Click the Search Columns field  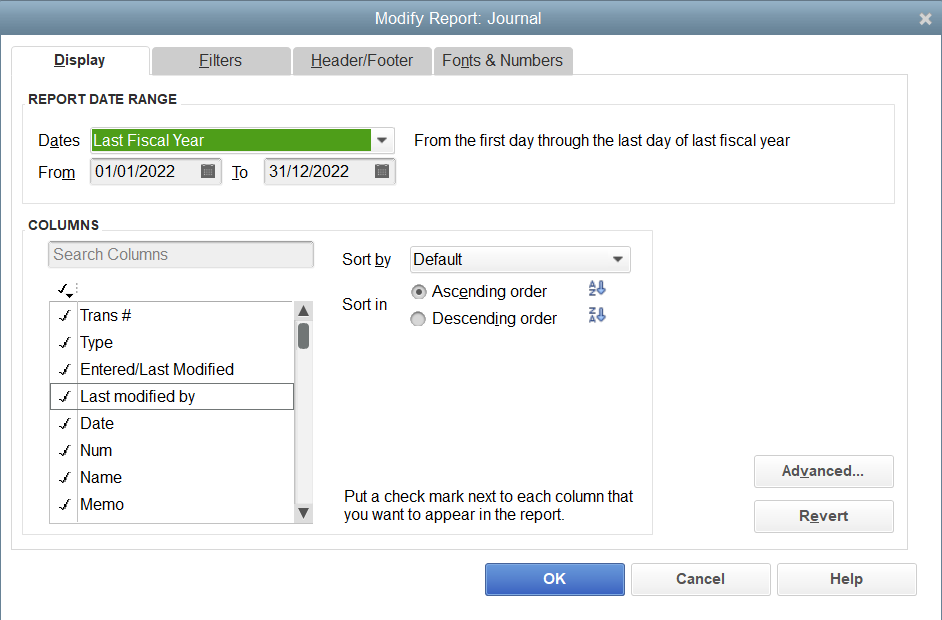[181, 255]
